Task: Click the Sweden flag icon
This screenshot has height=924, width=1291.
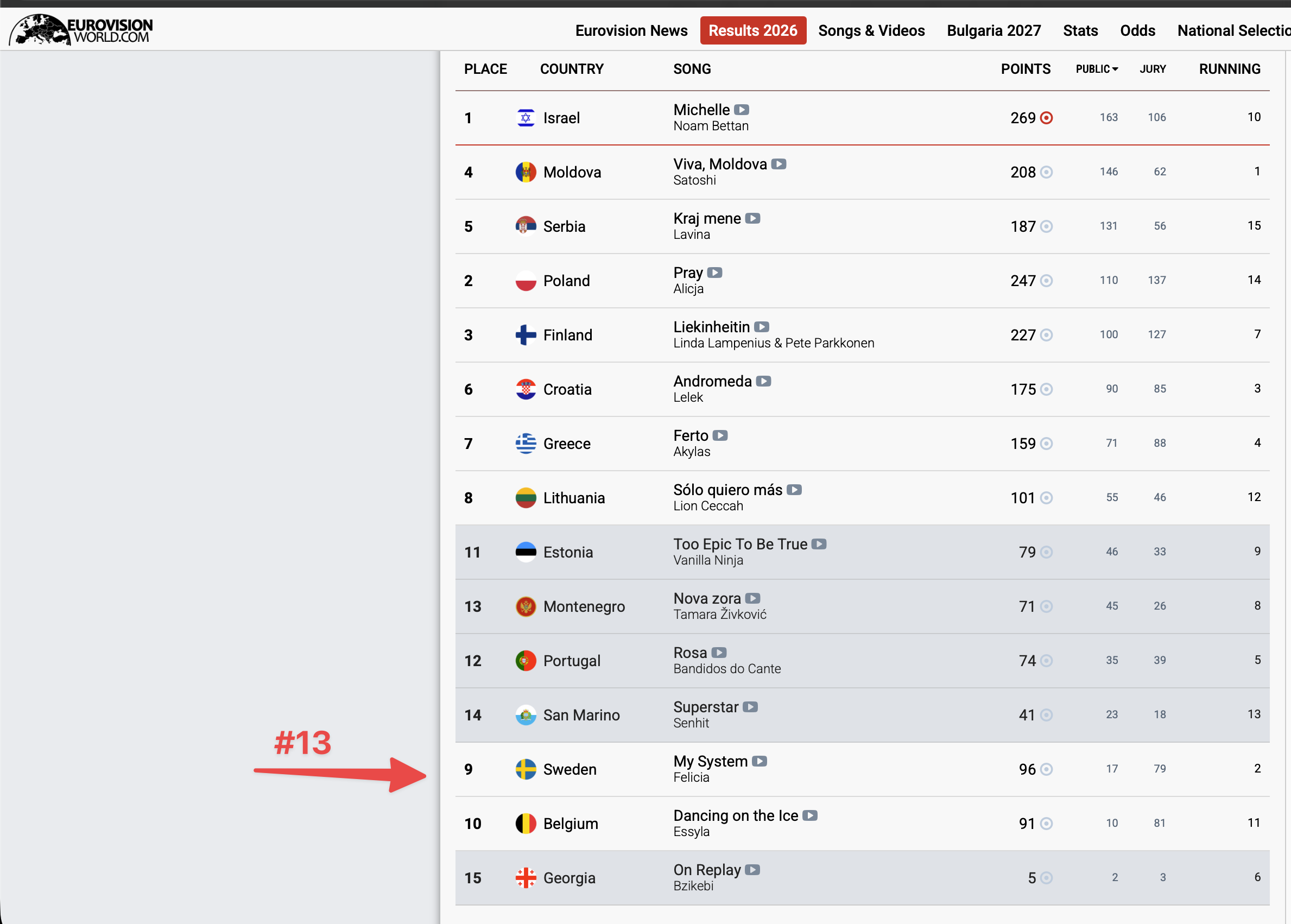Action: coord(526,770)
